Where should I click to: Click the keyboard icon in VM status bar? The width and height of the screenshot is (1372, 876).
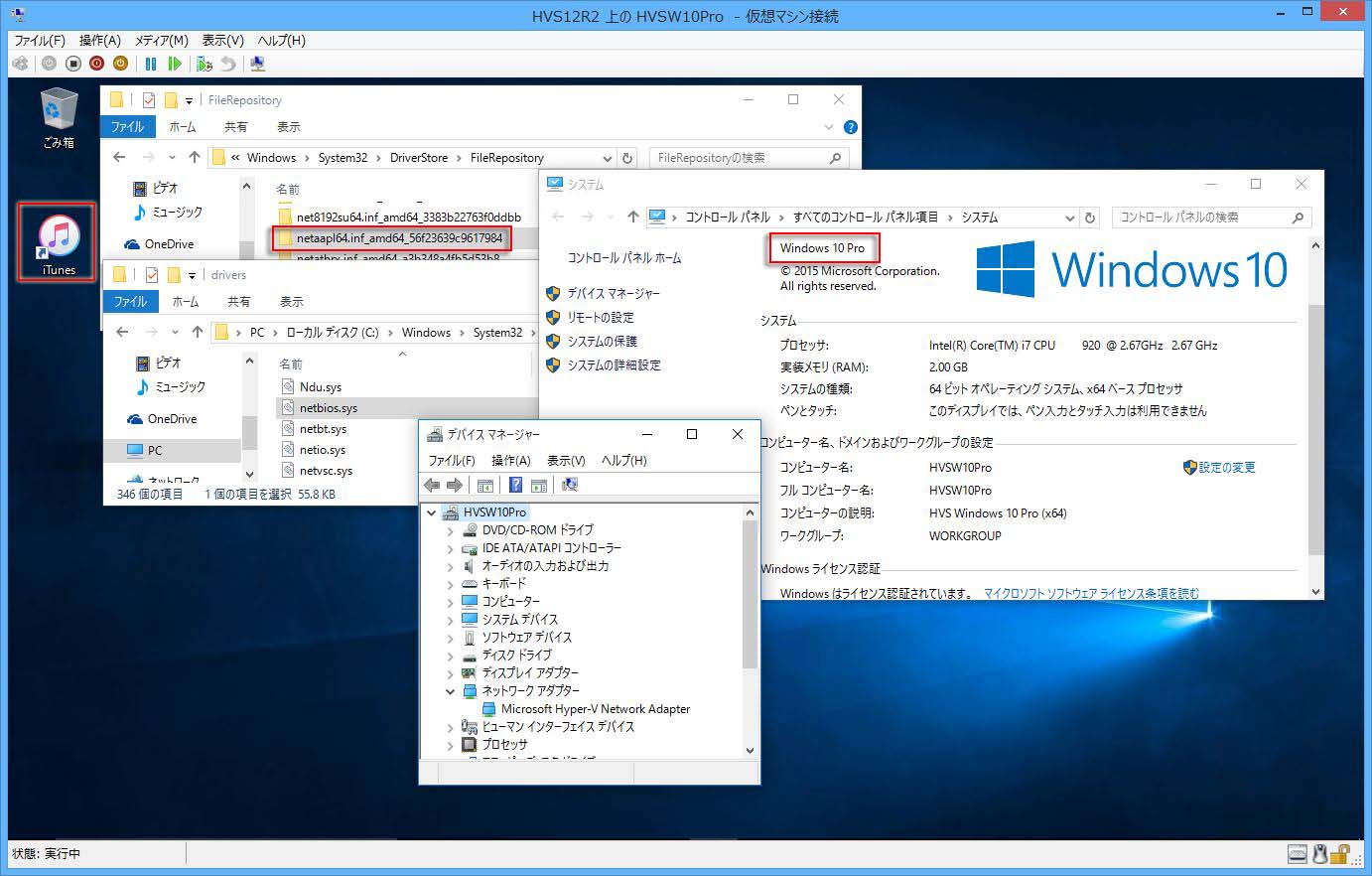(1297, 853)
